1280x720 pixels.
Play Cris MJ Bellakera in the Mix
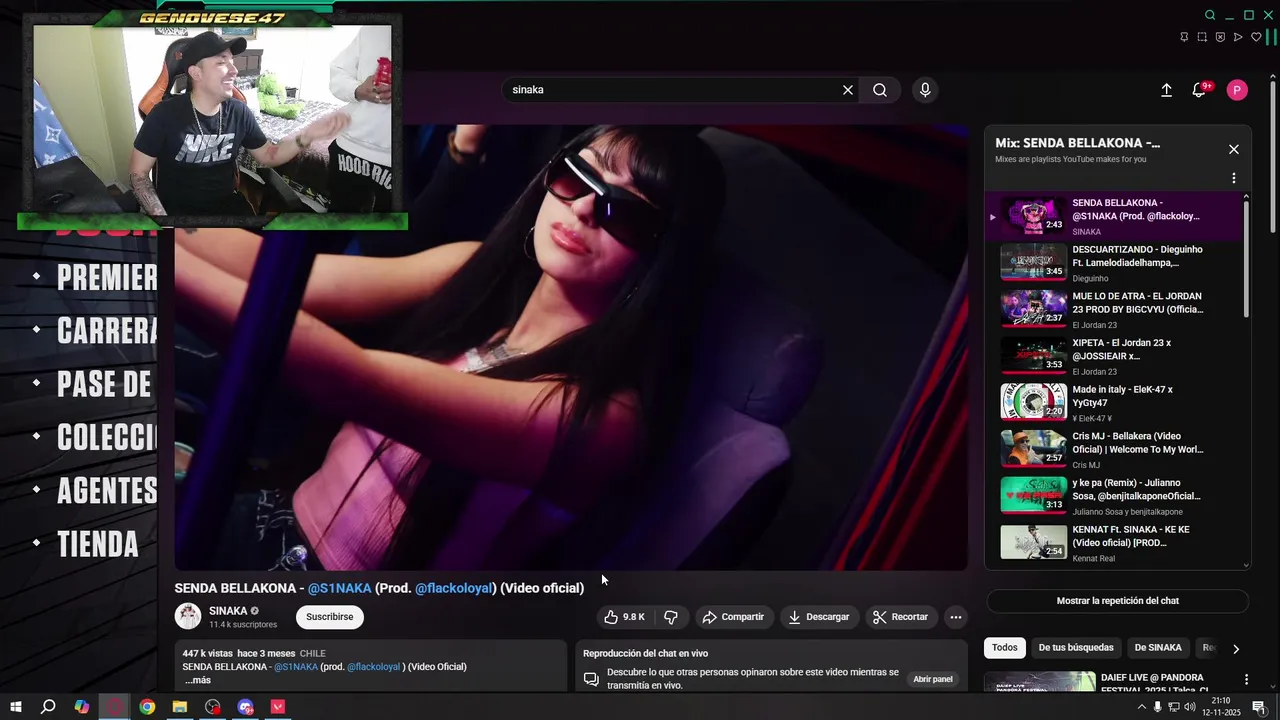[1114, 450]
